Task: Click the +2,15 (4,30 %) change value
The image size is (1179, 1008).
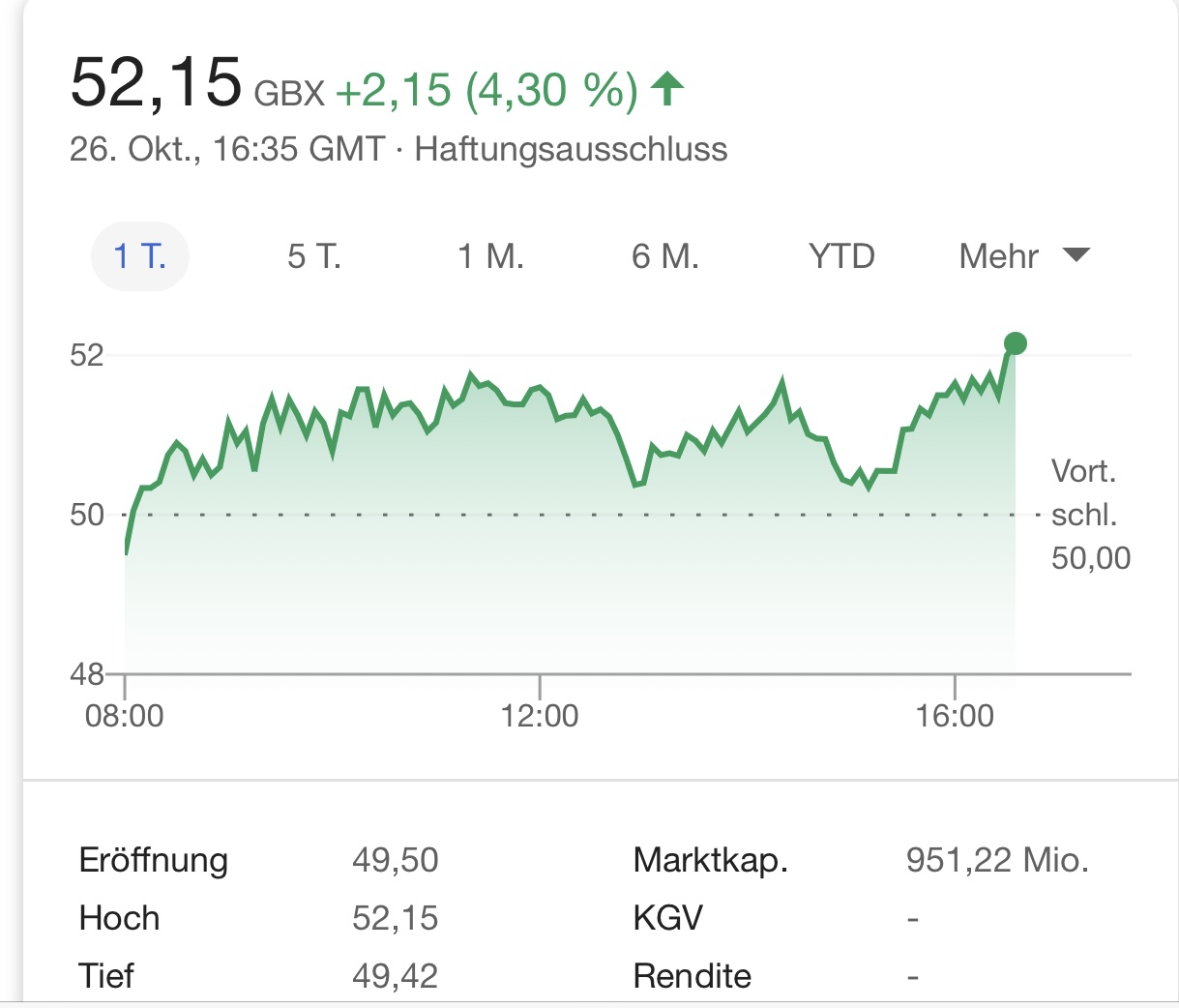Action: tap(486, 90)
